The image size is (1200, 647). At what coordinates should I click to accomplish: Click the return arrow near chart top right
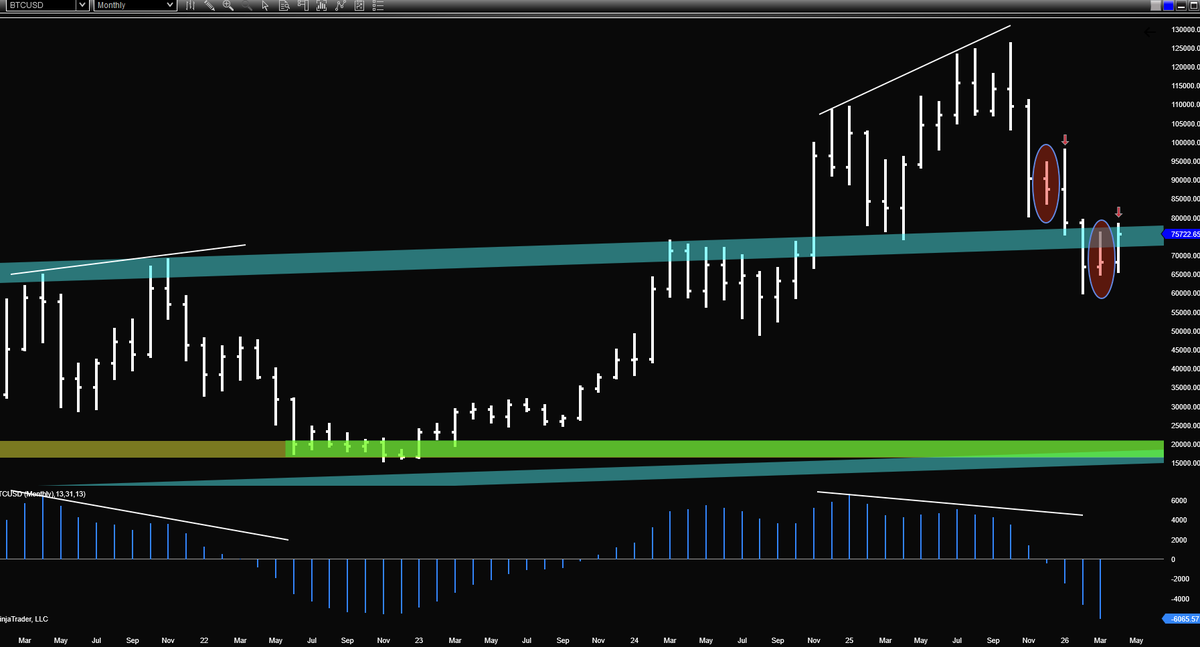1150,32
